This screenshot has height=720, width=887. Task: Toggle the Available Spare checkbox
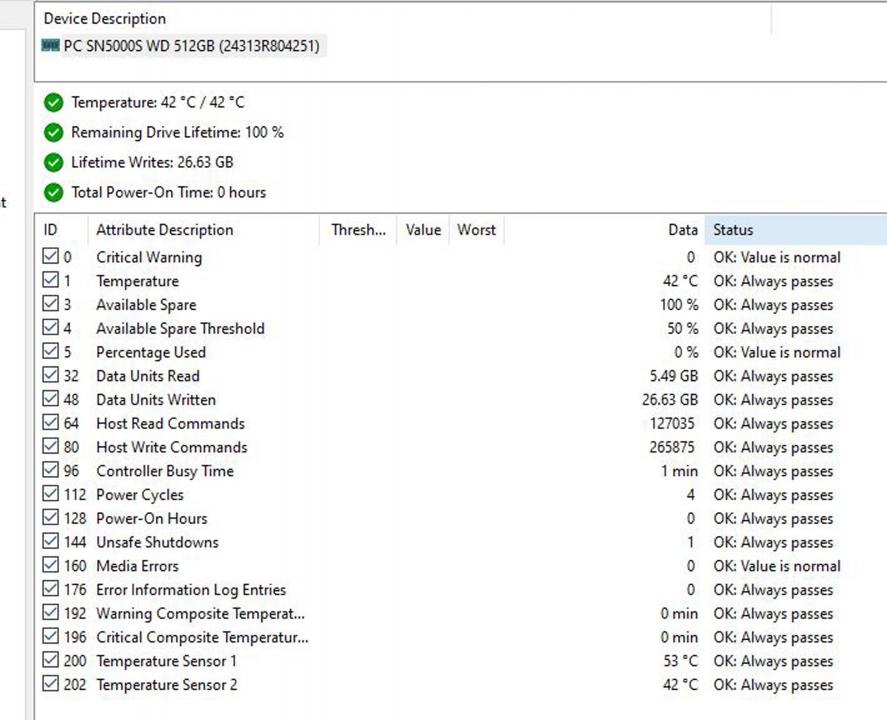(x=51, y=305)
